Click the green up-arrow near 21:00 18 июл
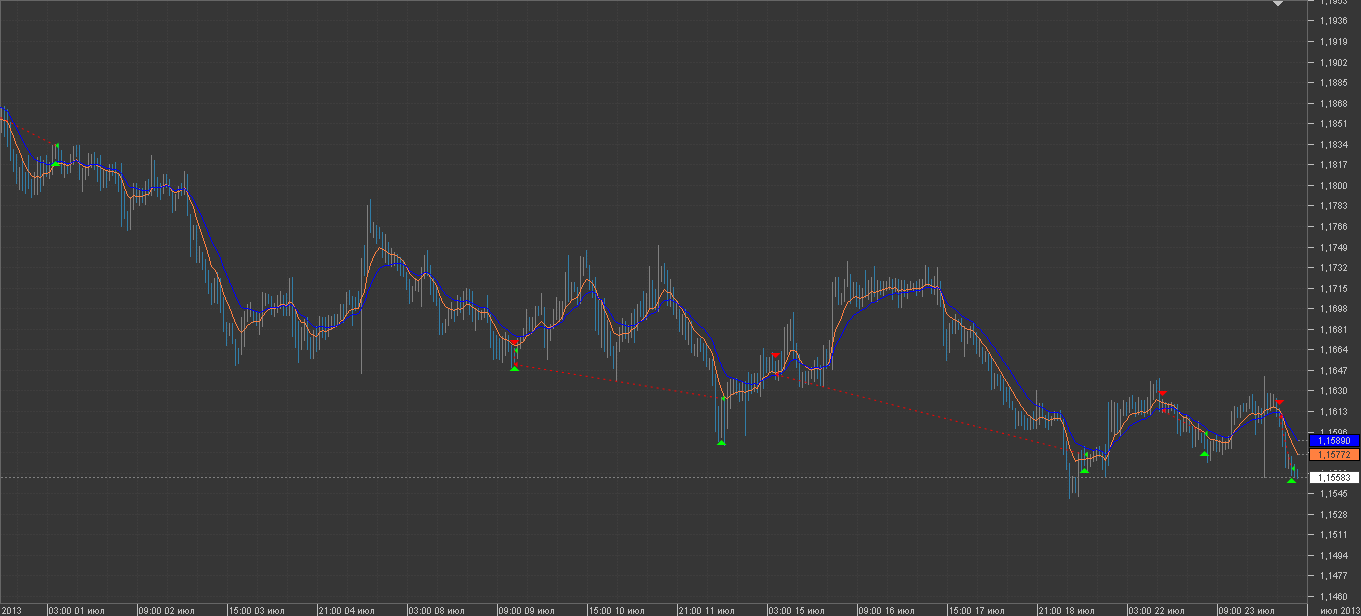 [x=1084, y=470]
